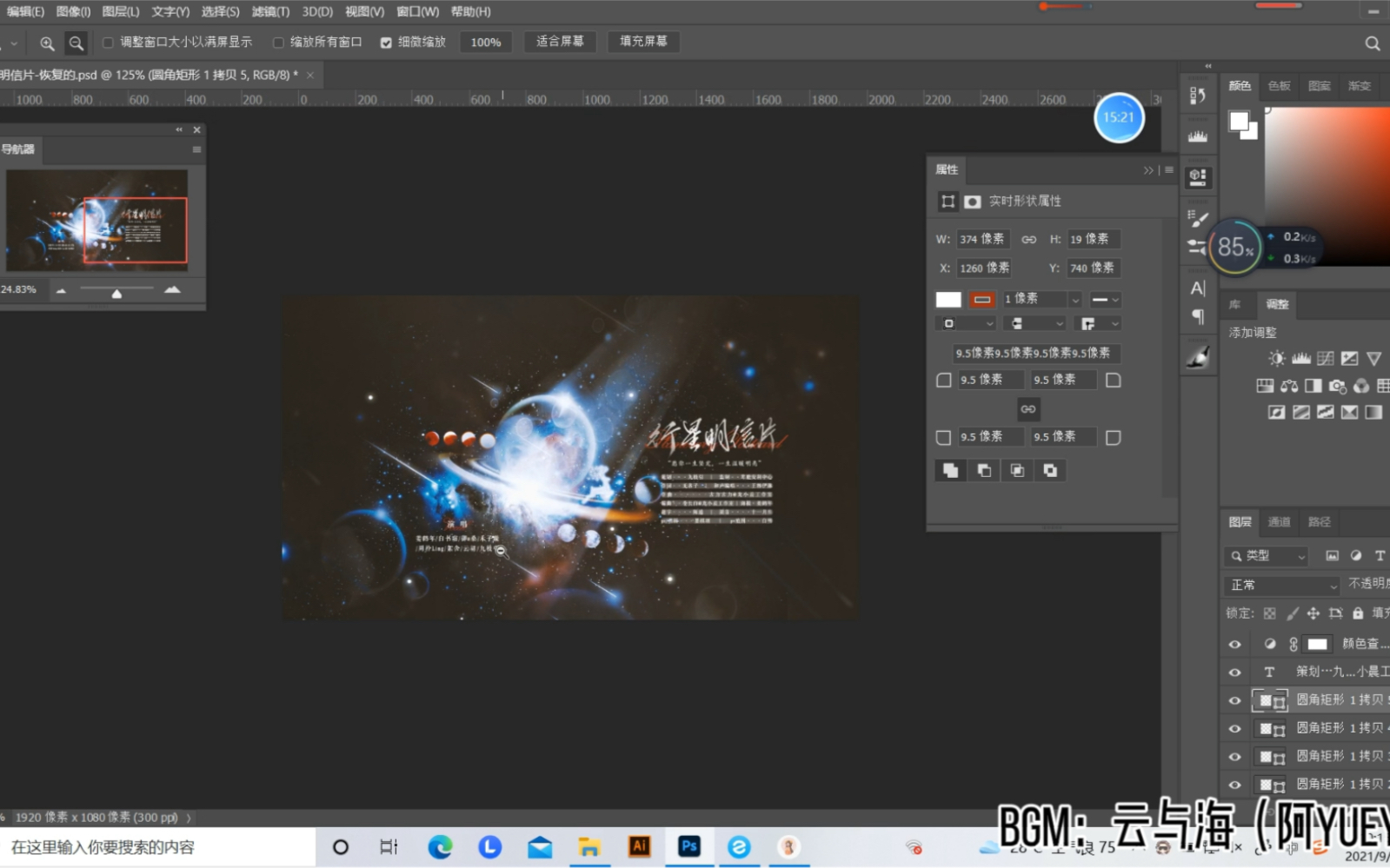Image resolution: width=1390 pixels, height=868 pixels.
Task: Open the layer blend mode 正常 dropdown
Action: click(x=1282, y=585)
